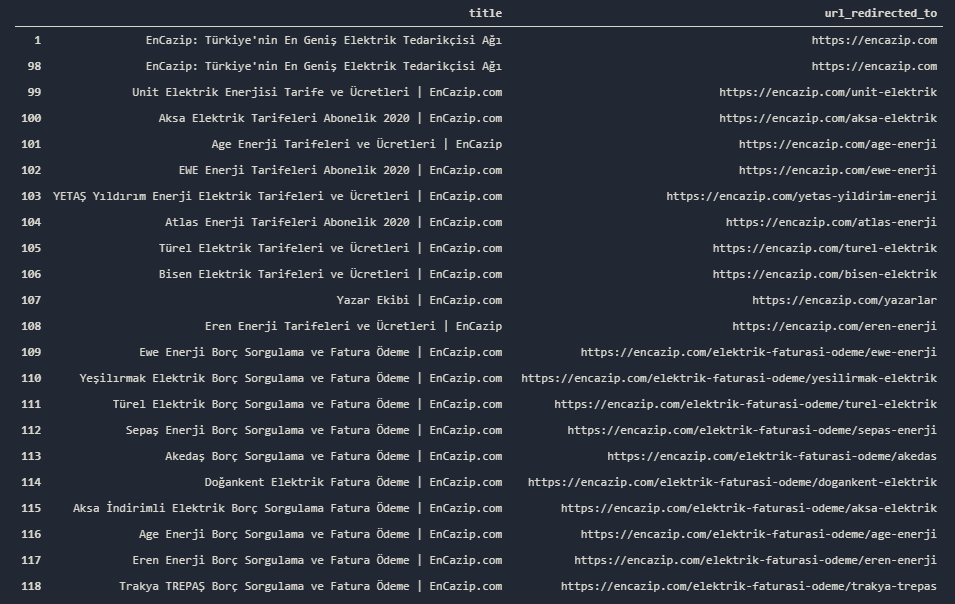This screenshot has width=955, height=604.
Task: Select row index 106
Action: pos(31,274)
